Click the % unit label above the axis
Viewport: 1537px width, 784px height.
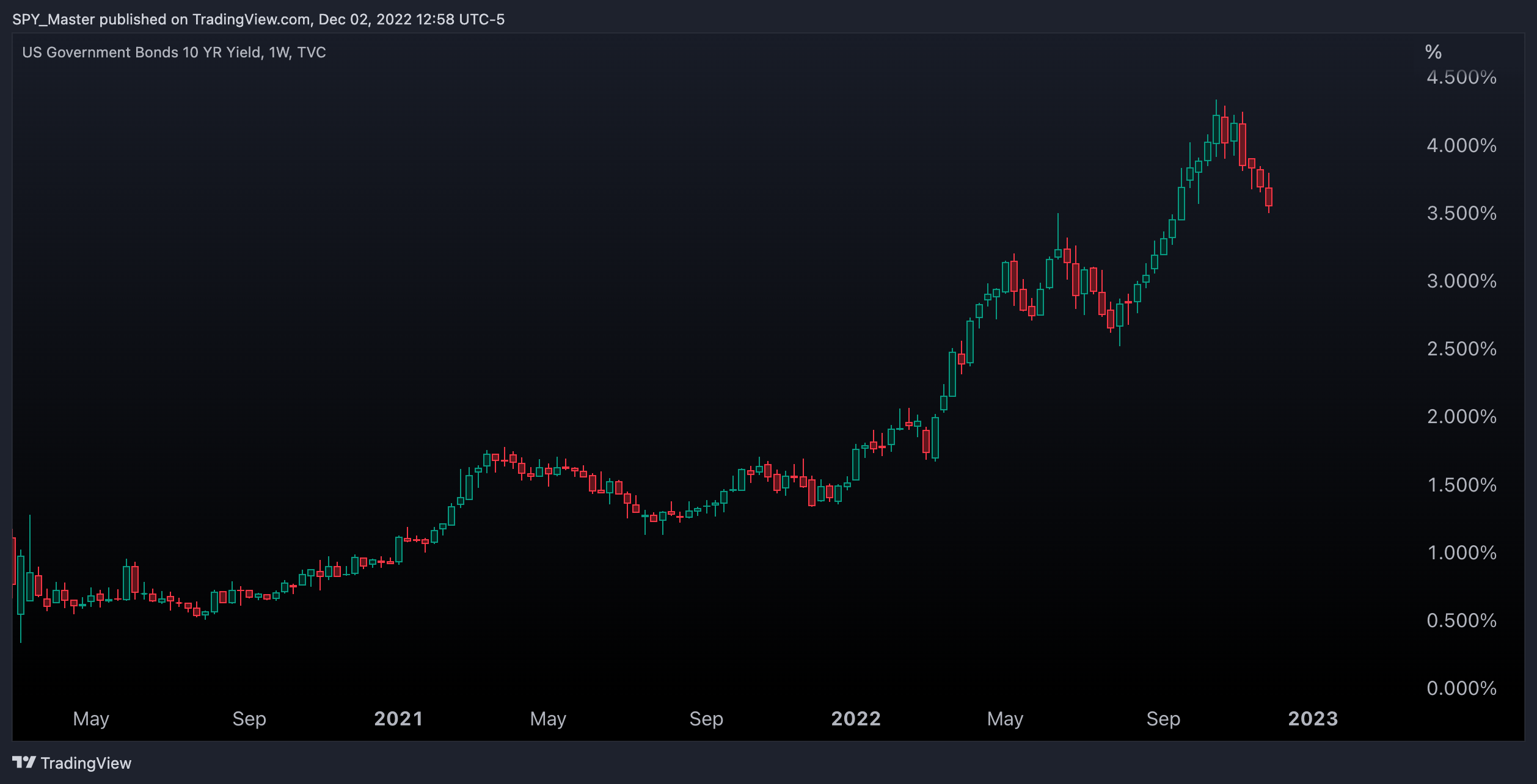coord(1433,53)
